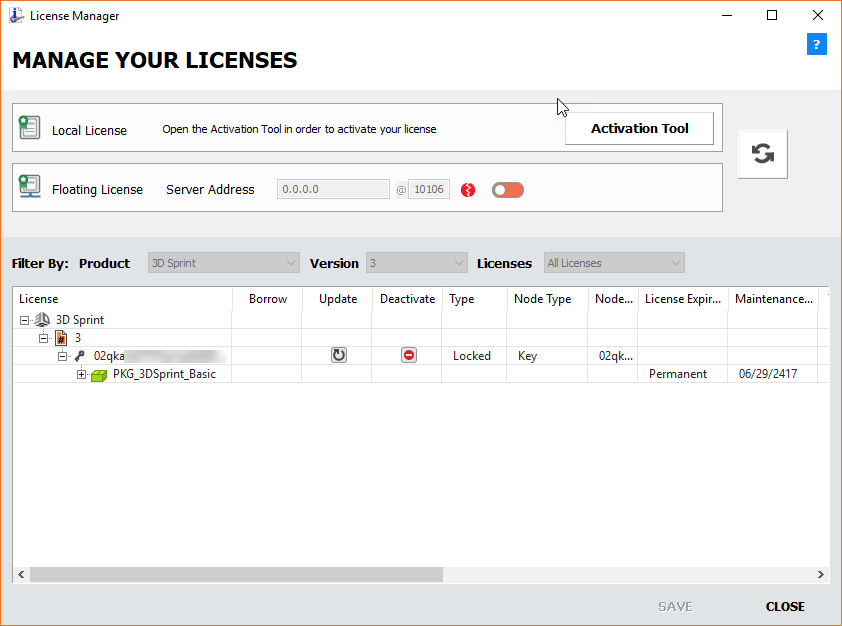Open the Licenses filter dropdown
The width and height of the screenshot is (842, 626).
tap(614, 263)
